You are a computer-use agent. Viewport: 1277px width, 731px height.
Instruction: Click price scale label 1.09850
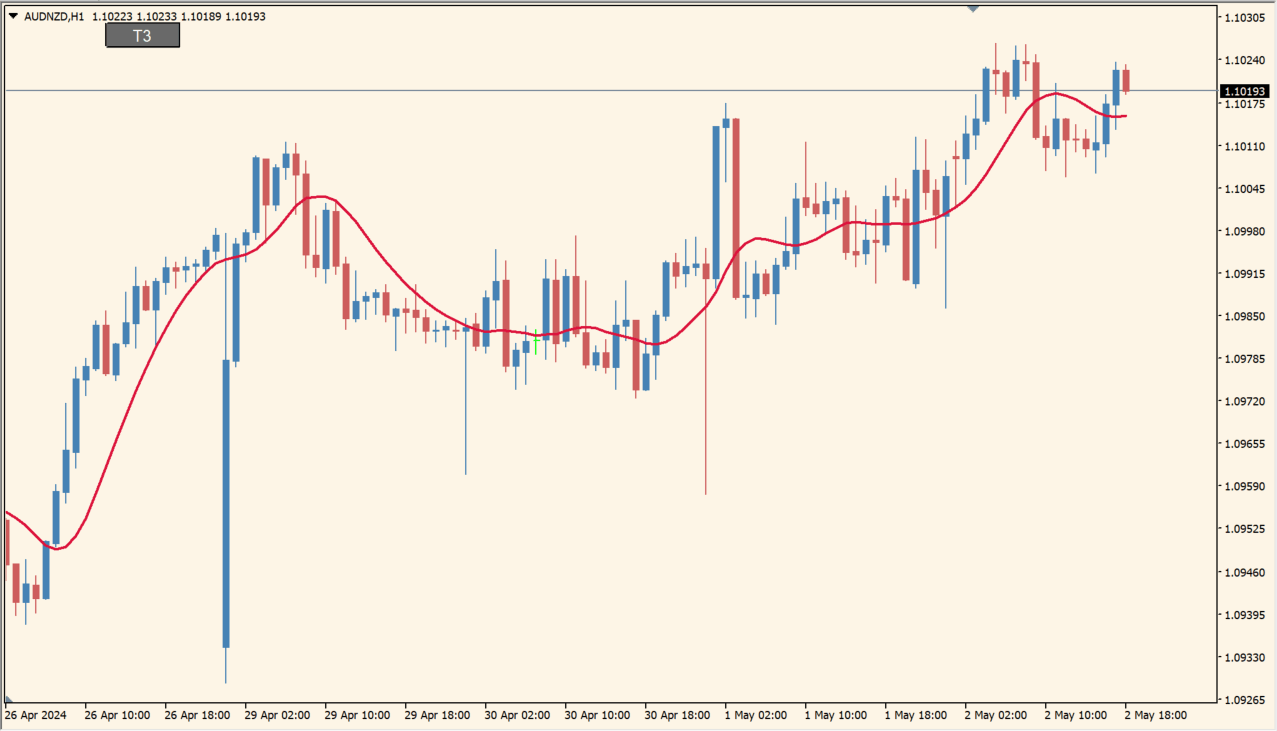pyautogui.click(x=1245, y=317)
